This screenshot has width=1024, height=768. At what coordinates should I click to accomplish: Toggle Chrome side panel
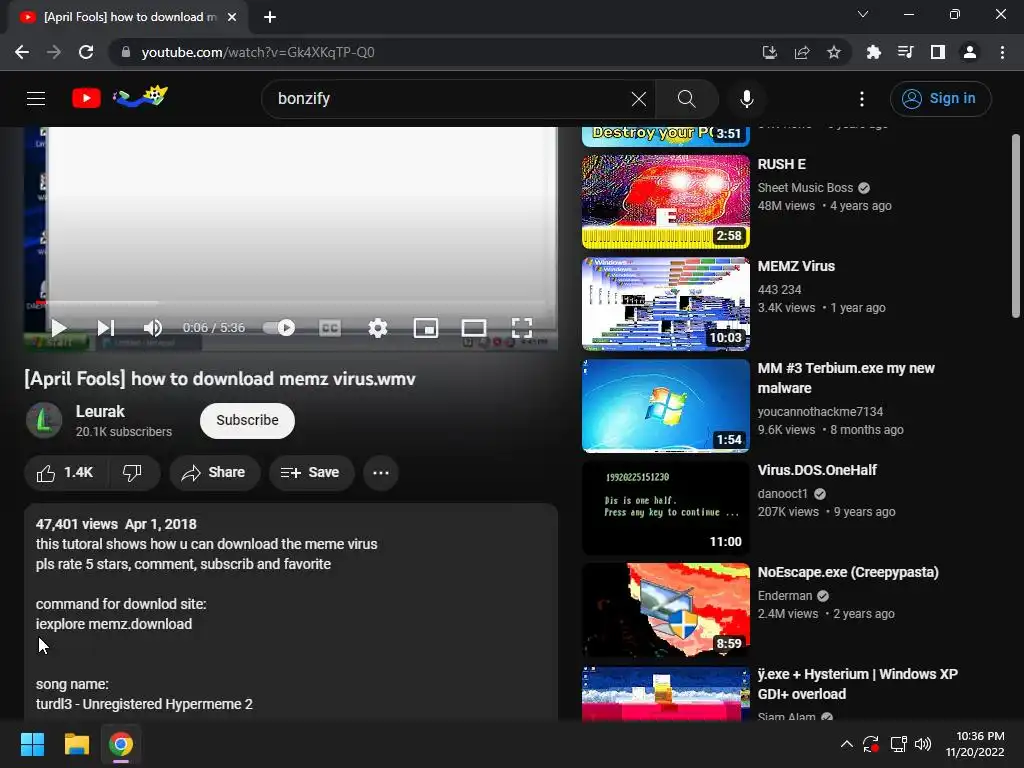pyautogui.click(x=938, y=52)
